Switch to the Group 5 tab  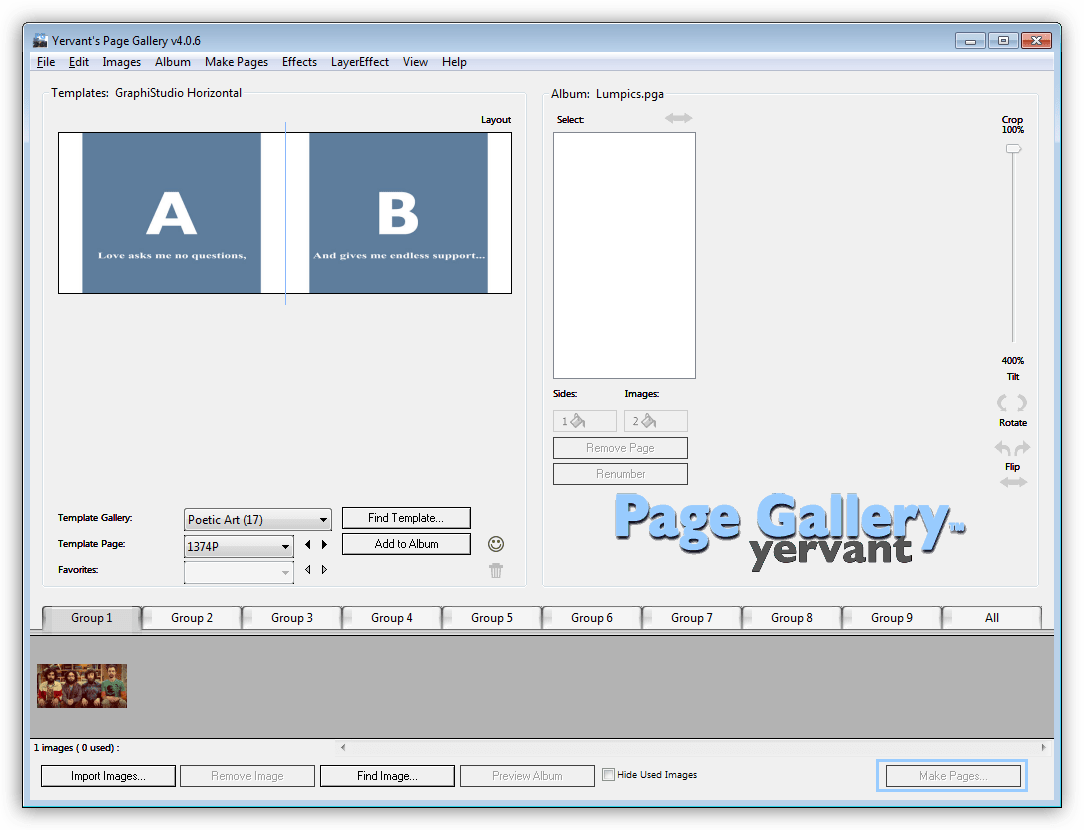point(492,618)
